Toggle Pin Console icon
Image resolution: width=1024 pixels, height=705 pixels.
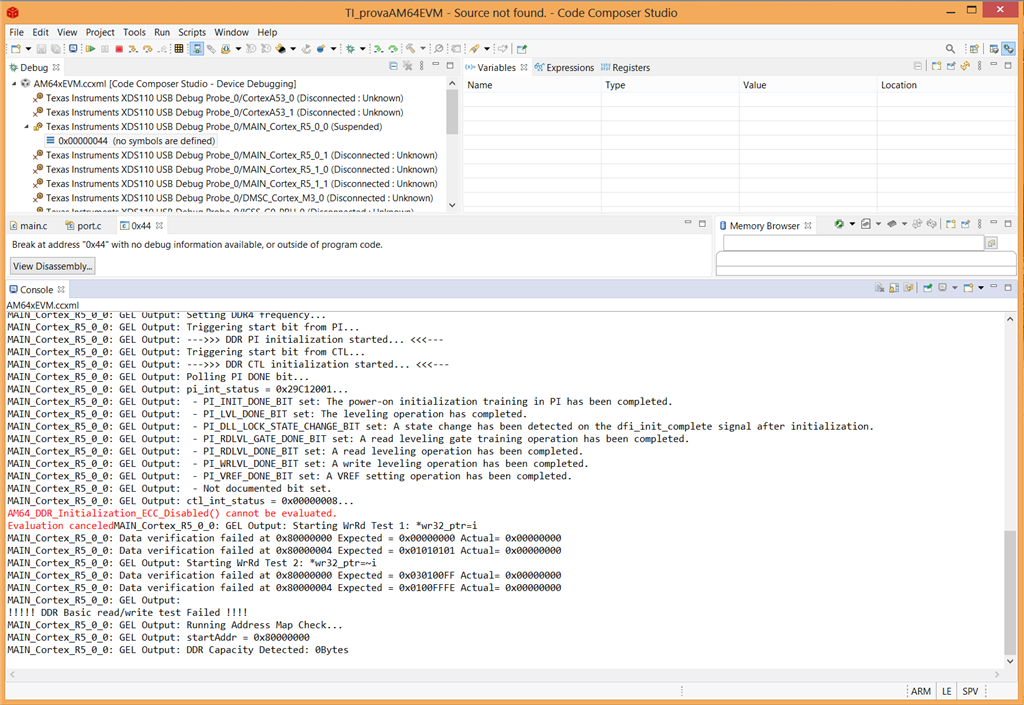tap(927, 287)
